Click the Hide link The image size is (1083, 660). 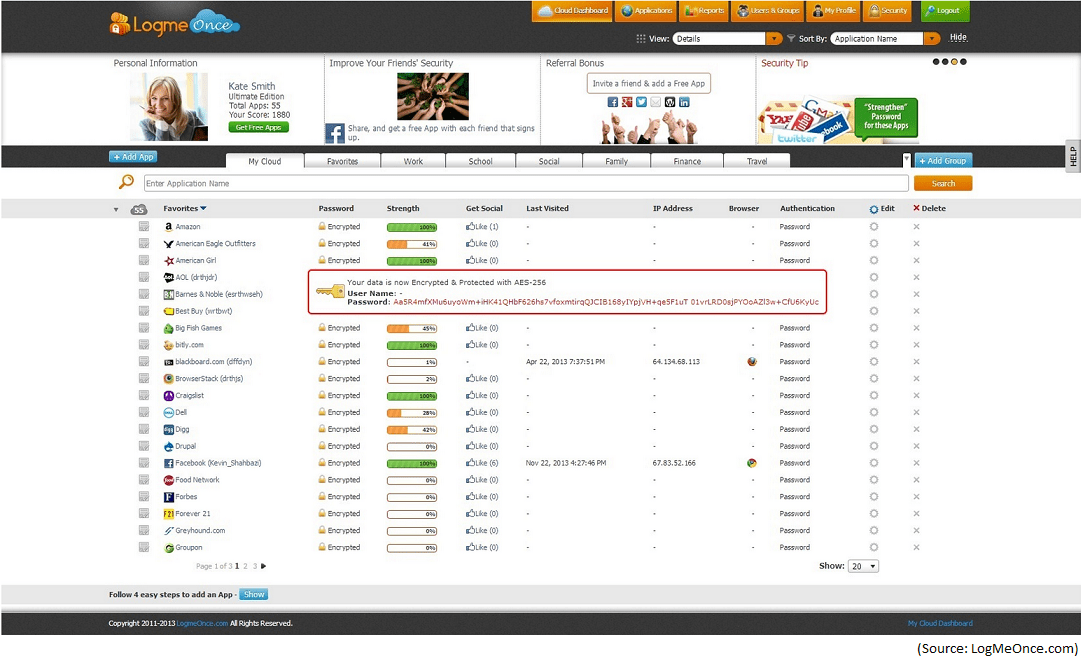click(x=958, y=38)
